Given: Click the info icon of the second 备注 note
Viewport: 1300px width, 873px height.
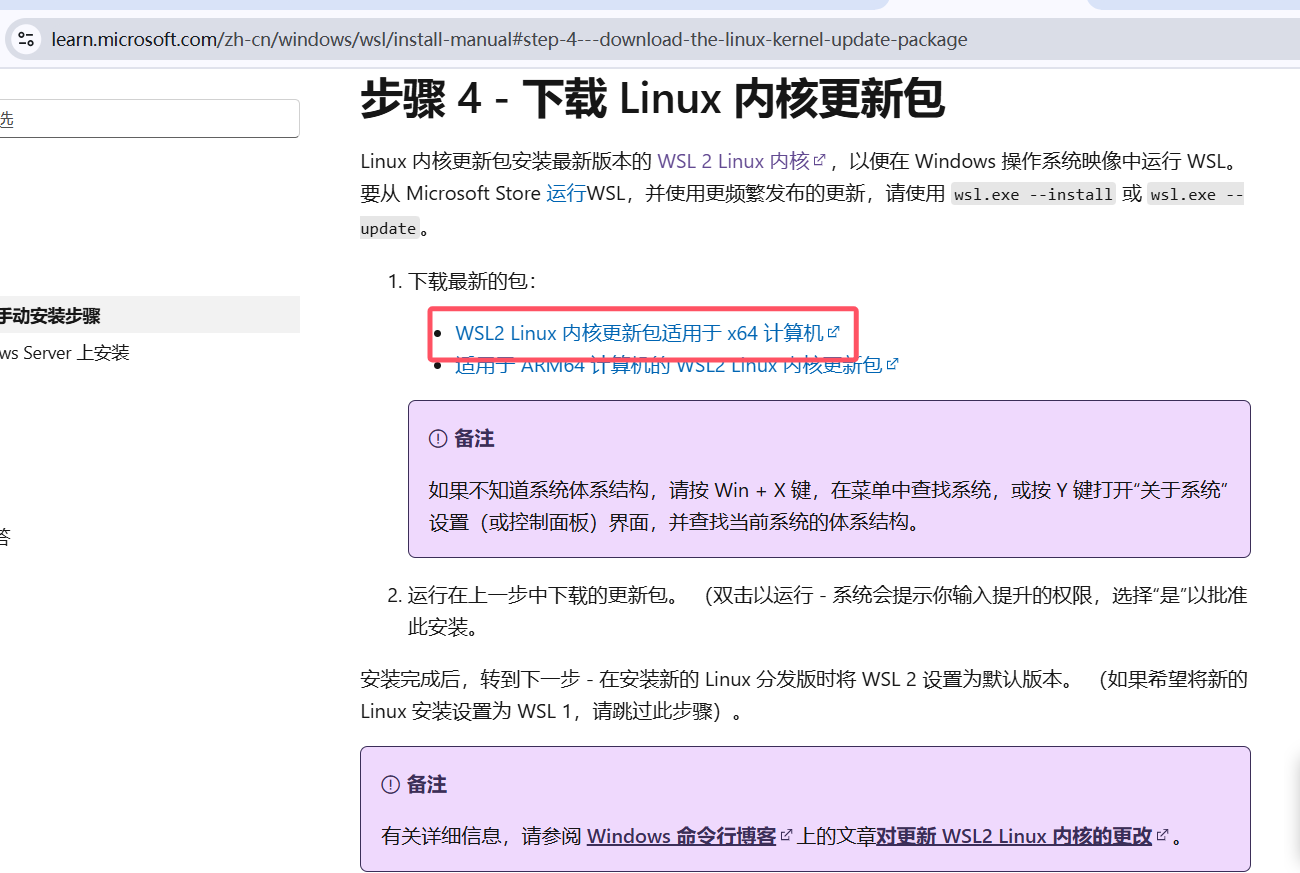Looking at the screenshot, I should click(390, 784).
